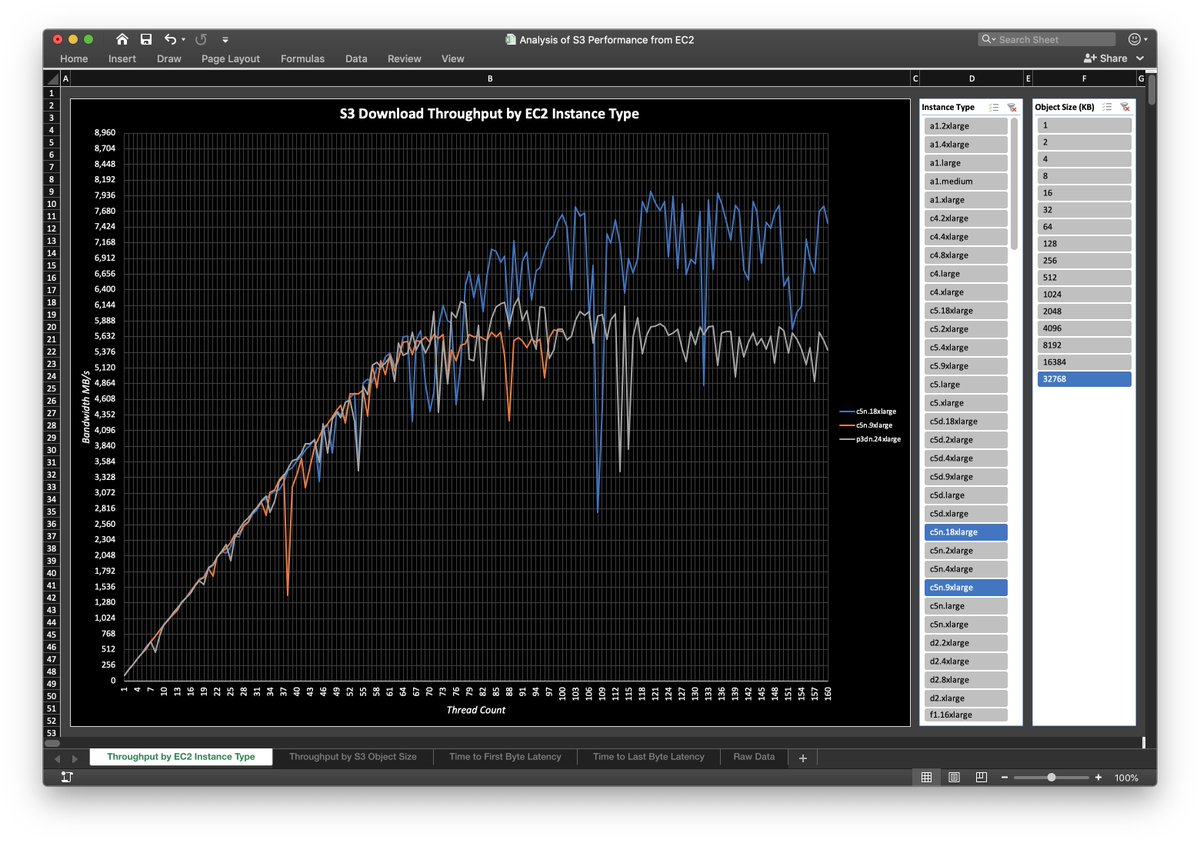Zoom in with the plus button
The height and width of the screenshot is (843, 1200).
tap(1098, 777)
